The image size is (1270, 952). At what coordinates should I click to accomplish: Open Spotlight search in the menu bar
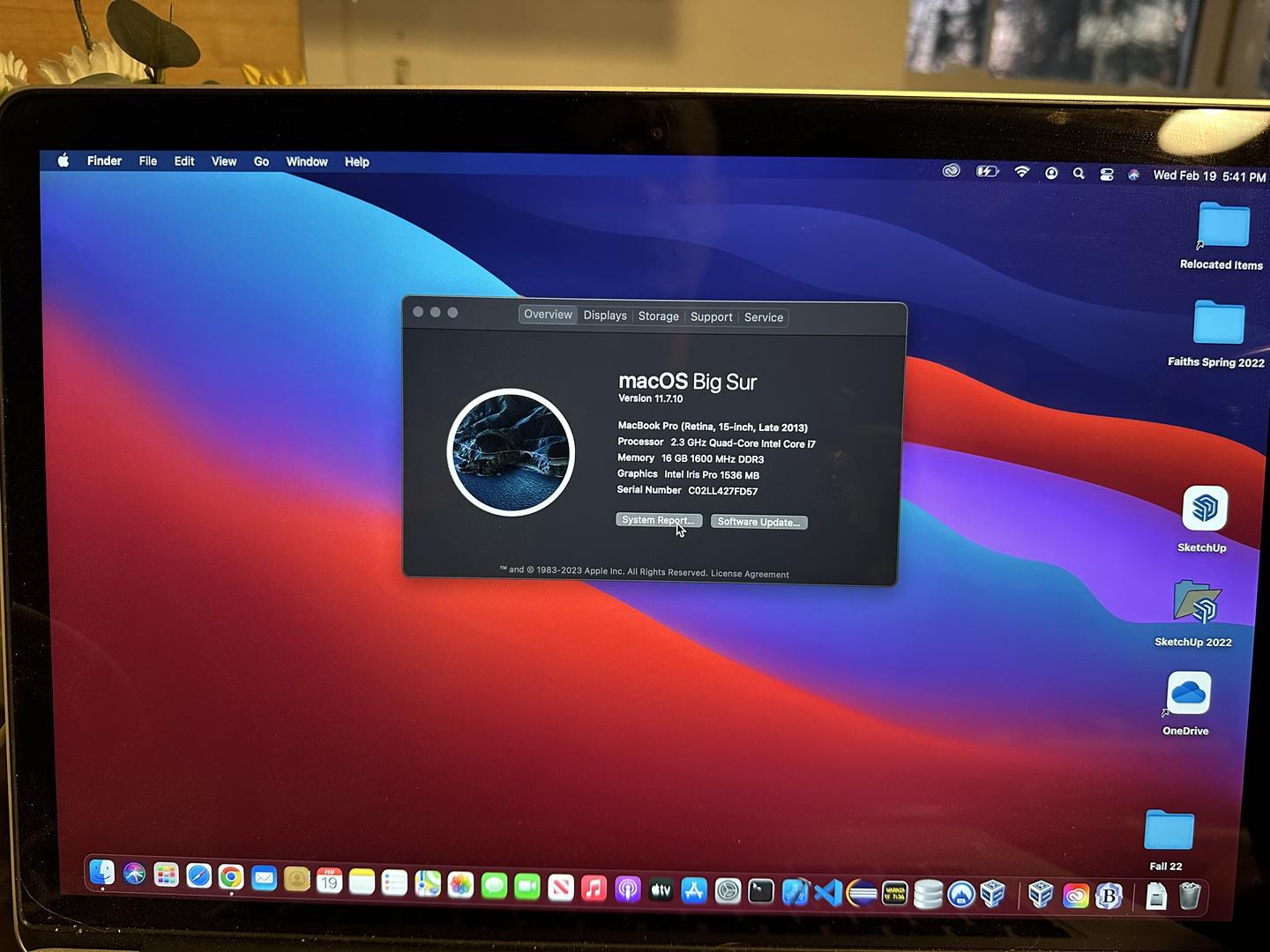pos(1079,174)
